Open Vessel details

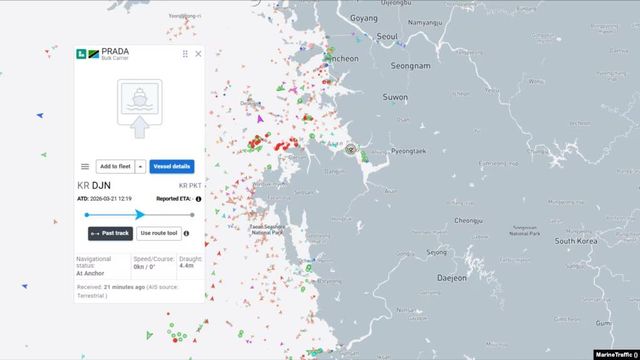172,167
